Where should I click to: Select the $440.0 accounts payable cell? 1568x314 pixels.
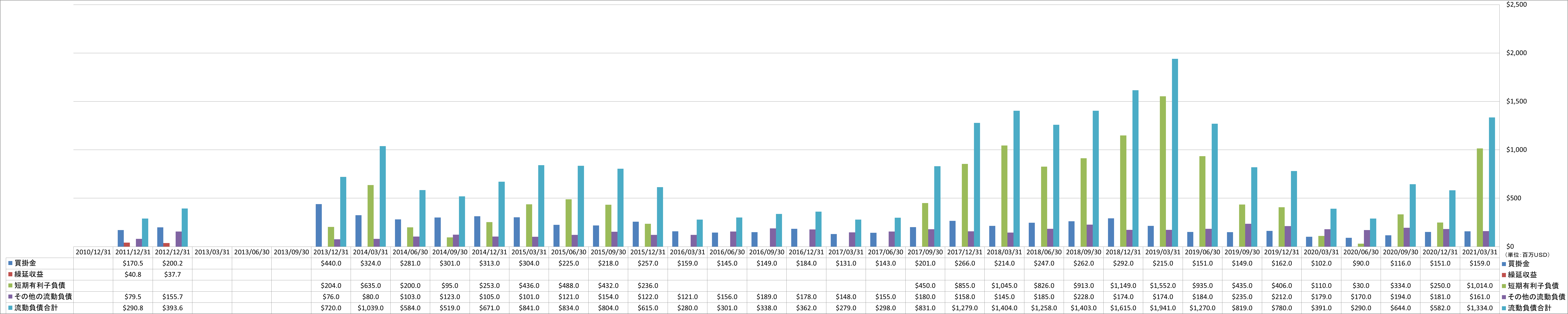pos(331,263)
